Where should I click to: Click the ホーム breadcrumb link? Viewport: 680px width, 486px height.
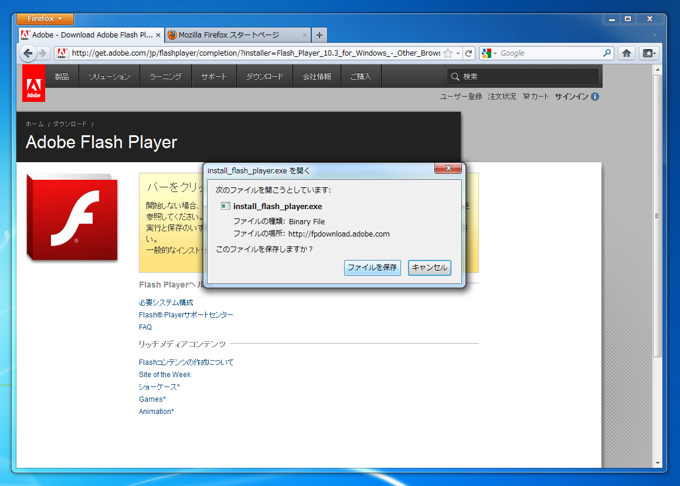(x=35, y=124)
